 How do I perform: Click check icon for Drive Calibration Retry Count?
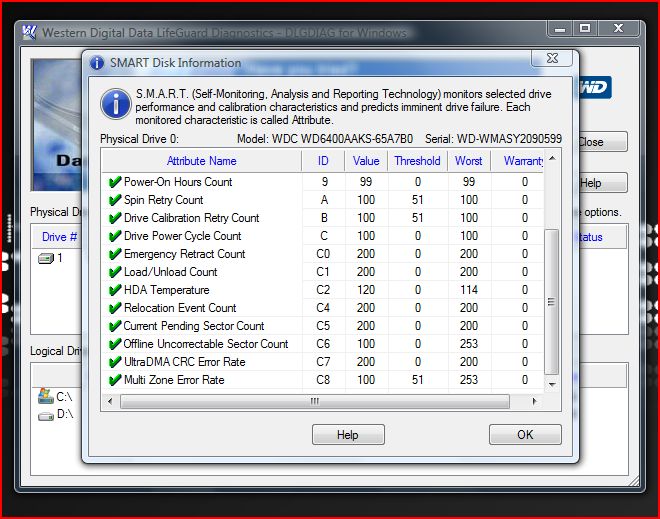[x=114, y=218]
